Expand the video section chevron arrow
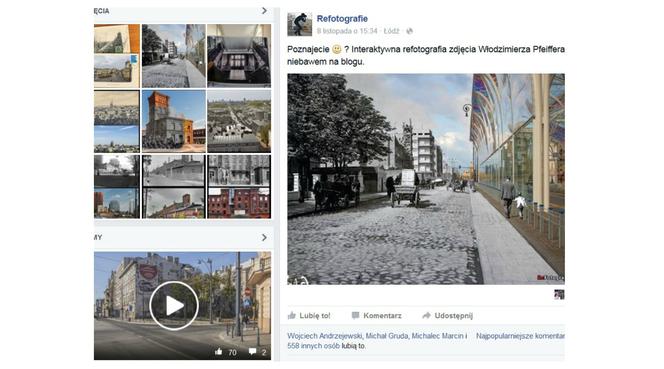This screenshot has height=369, width=664. (x=264, y=237)
